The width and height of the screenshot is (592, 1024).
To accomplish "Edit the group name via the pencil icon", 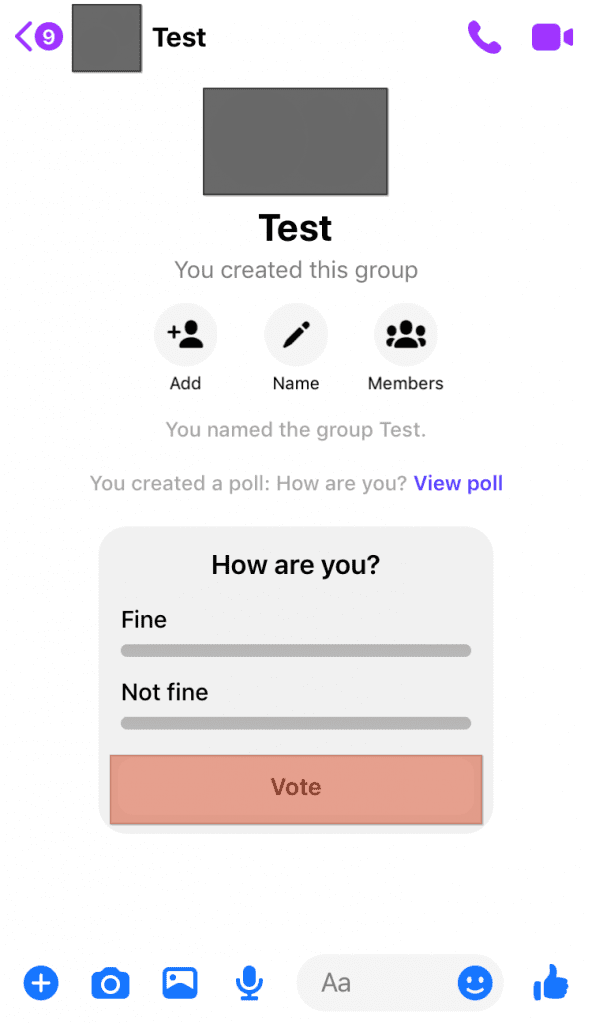I will 295,333.
